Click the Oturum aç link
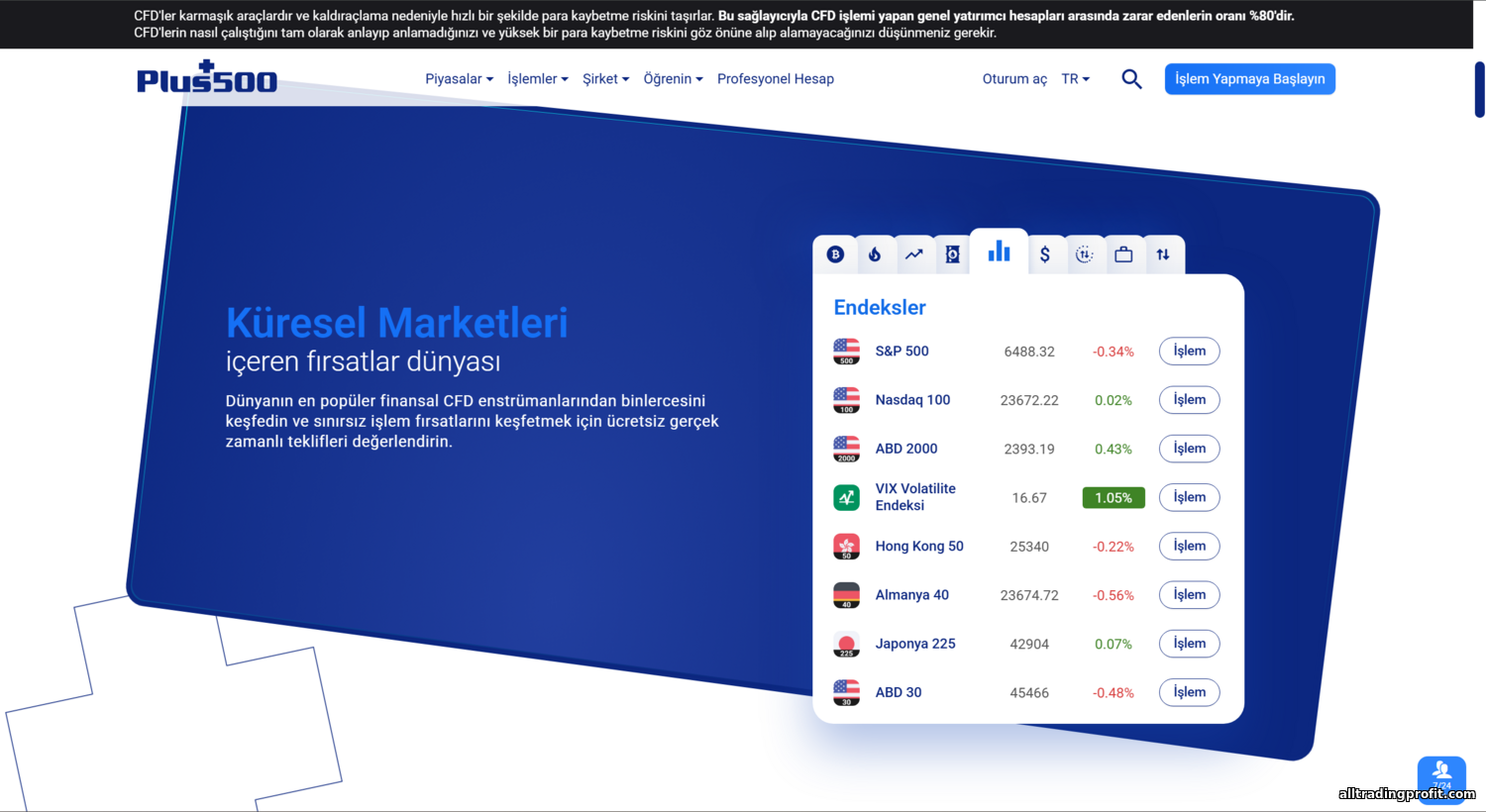 click(x=1014, y=79)
